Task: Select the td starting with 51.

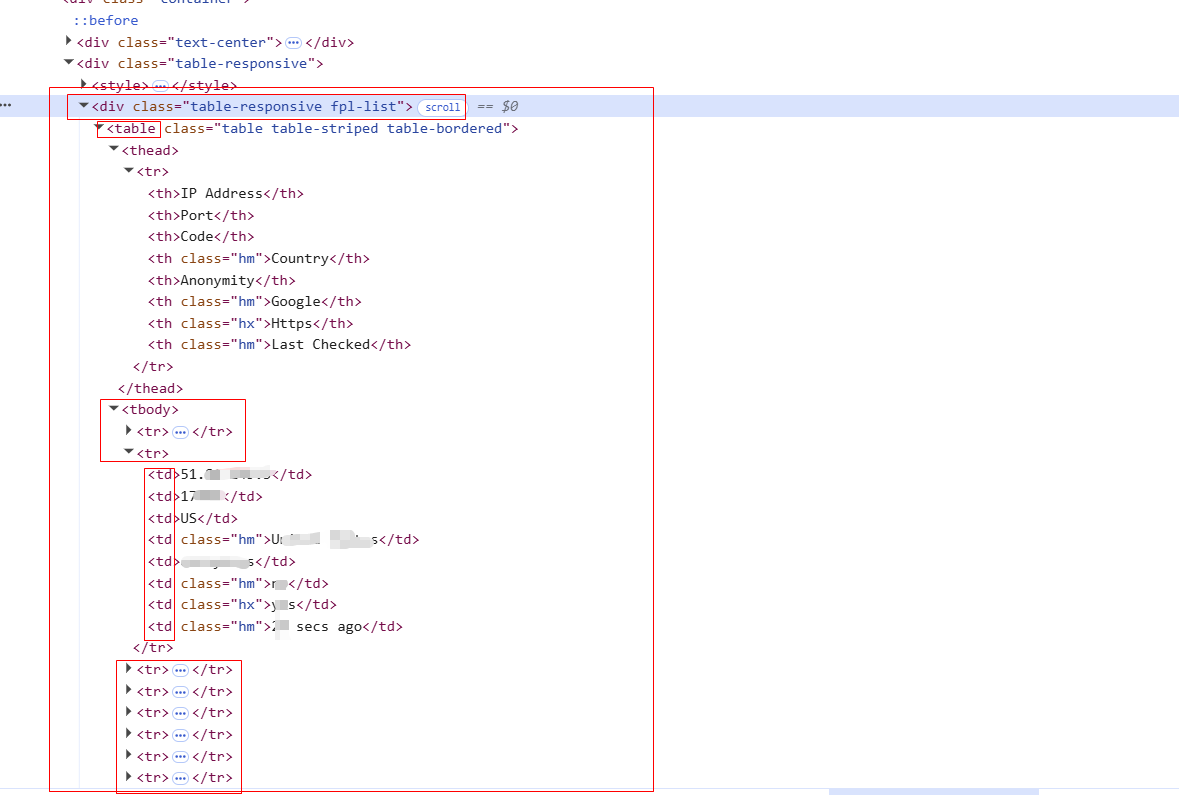Action: point(229,474)
